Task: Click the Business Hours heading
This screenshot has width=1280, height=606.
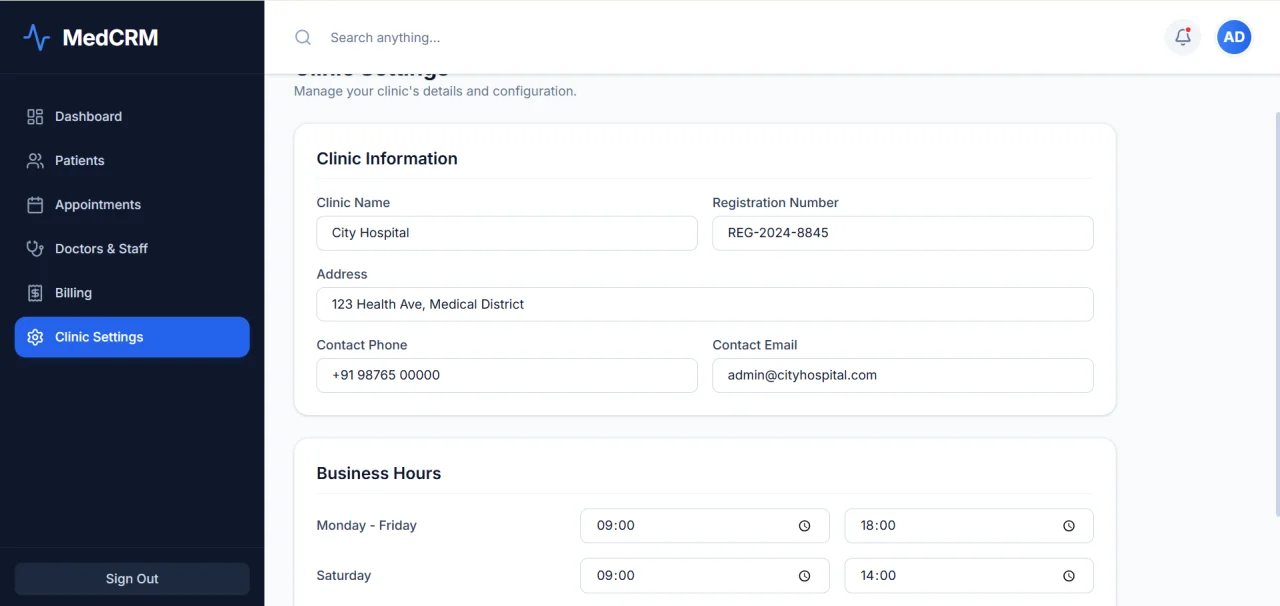Action: coord(379,473)
